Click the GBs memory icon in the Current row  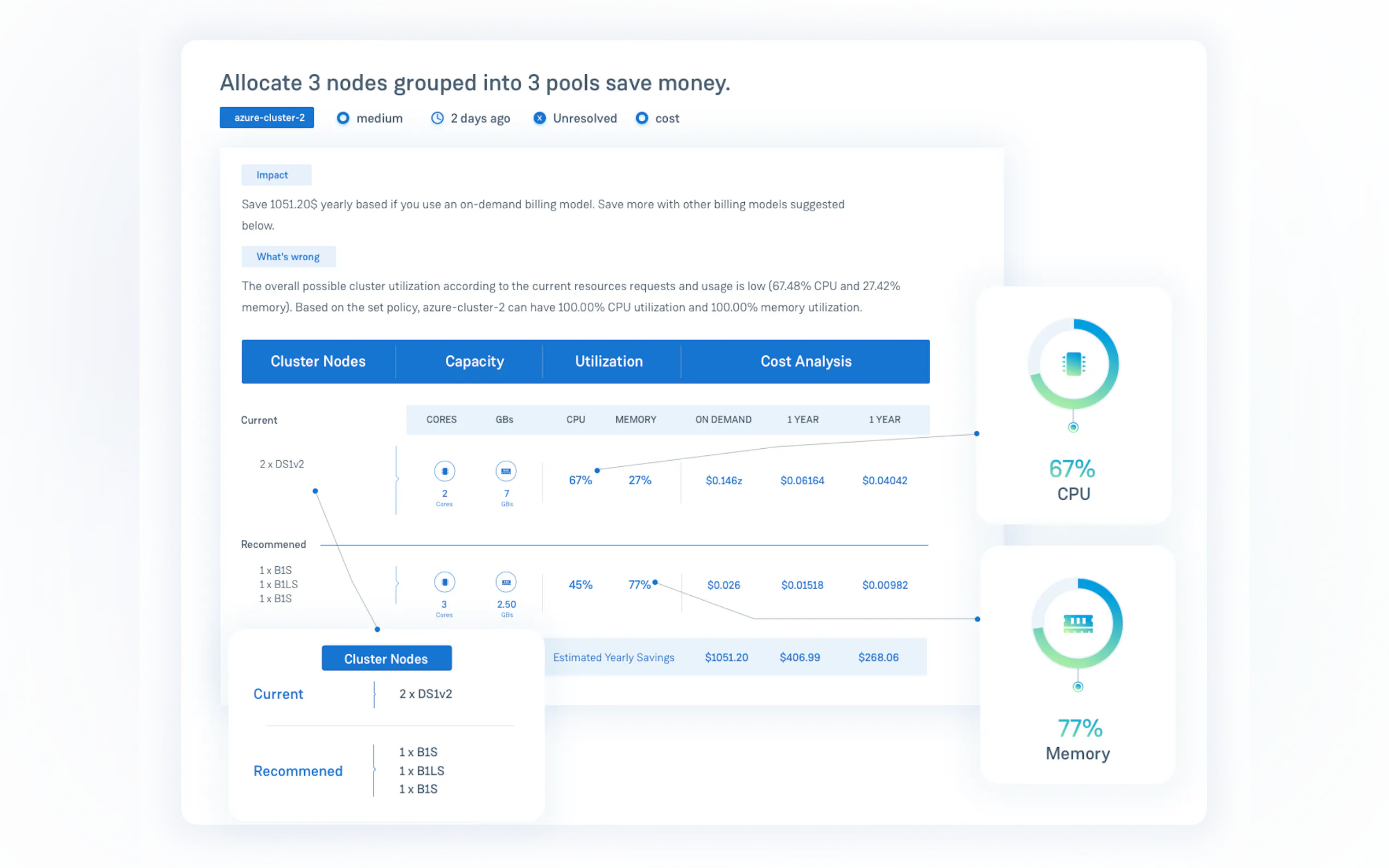tap(506, 471)
